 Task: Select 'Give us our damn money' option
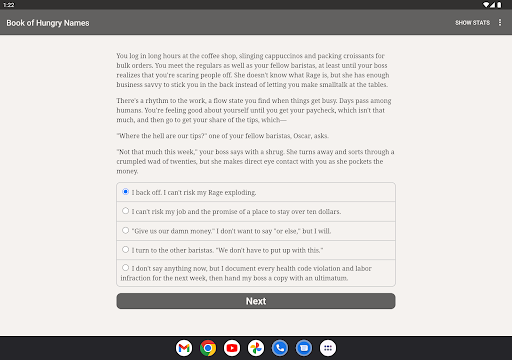(256, 231)
